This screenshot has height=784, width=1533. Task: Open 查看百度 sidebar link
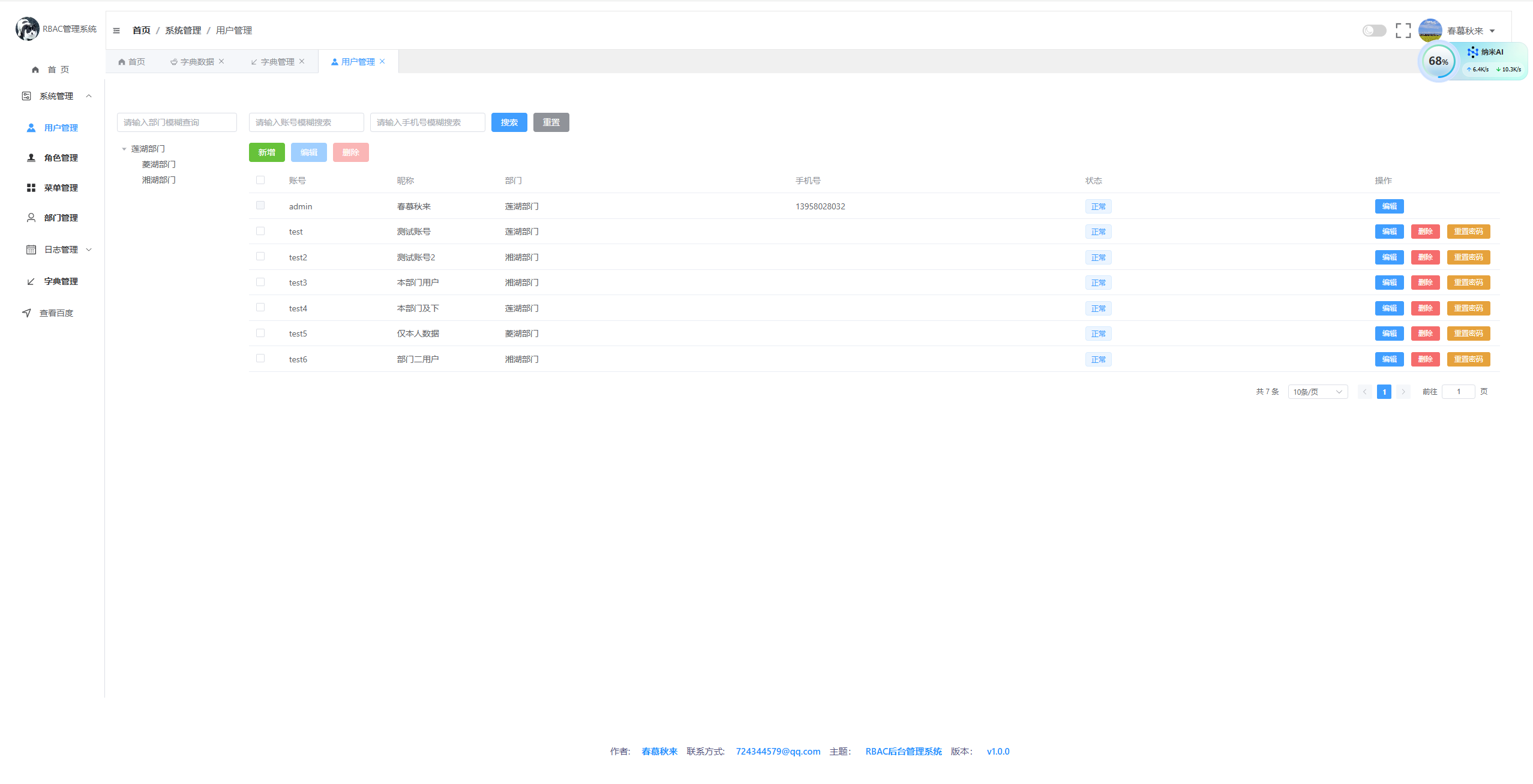point(56,313)
